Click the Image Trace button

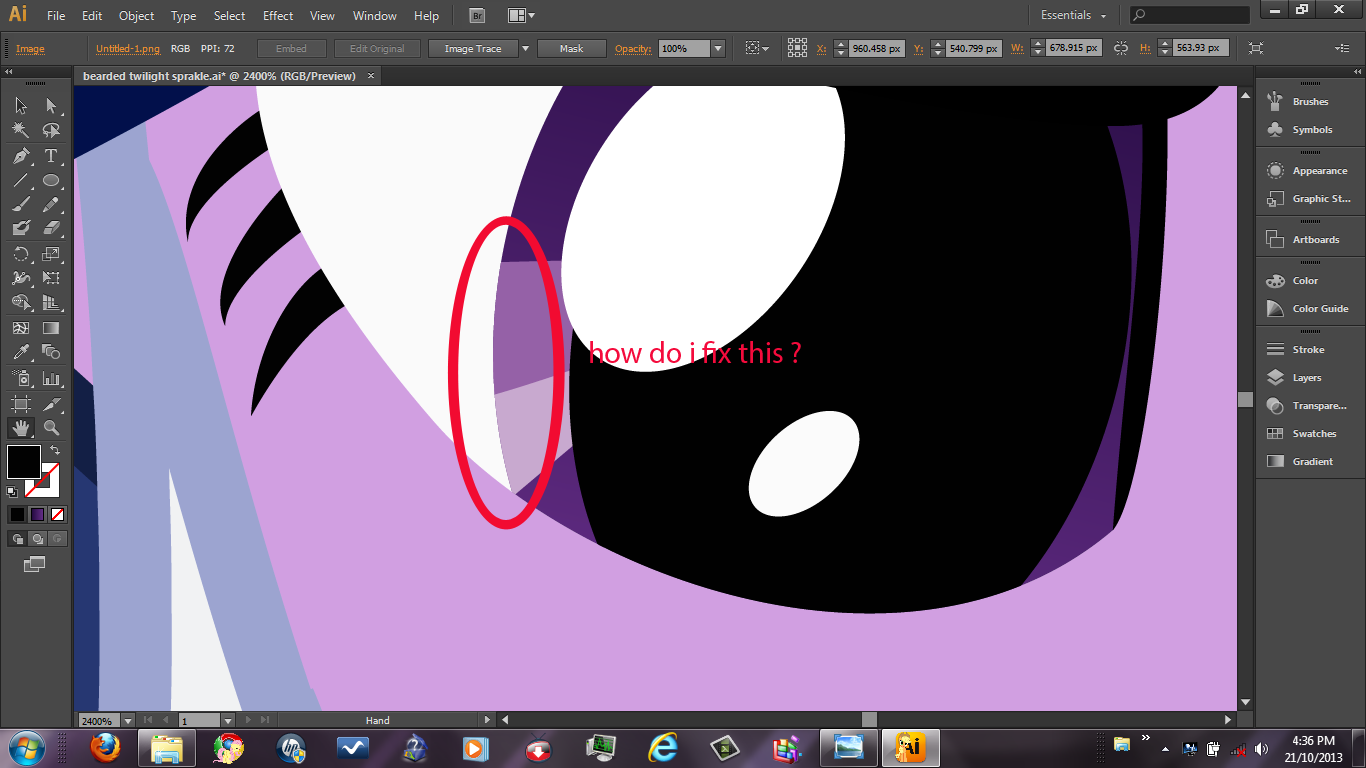473,48
